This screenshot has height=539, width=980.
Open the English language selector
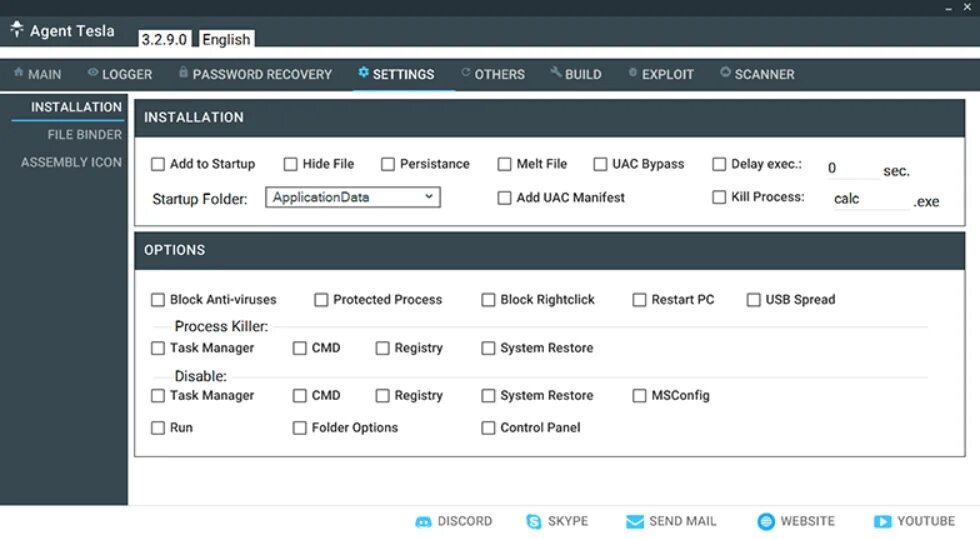[226, 39]
